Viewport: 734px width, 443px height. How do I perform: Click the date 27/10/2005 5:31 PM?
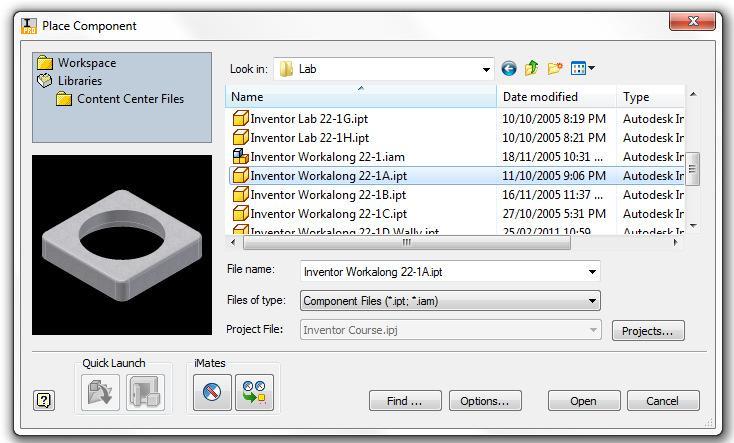554,214
